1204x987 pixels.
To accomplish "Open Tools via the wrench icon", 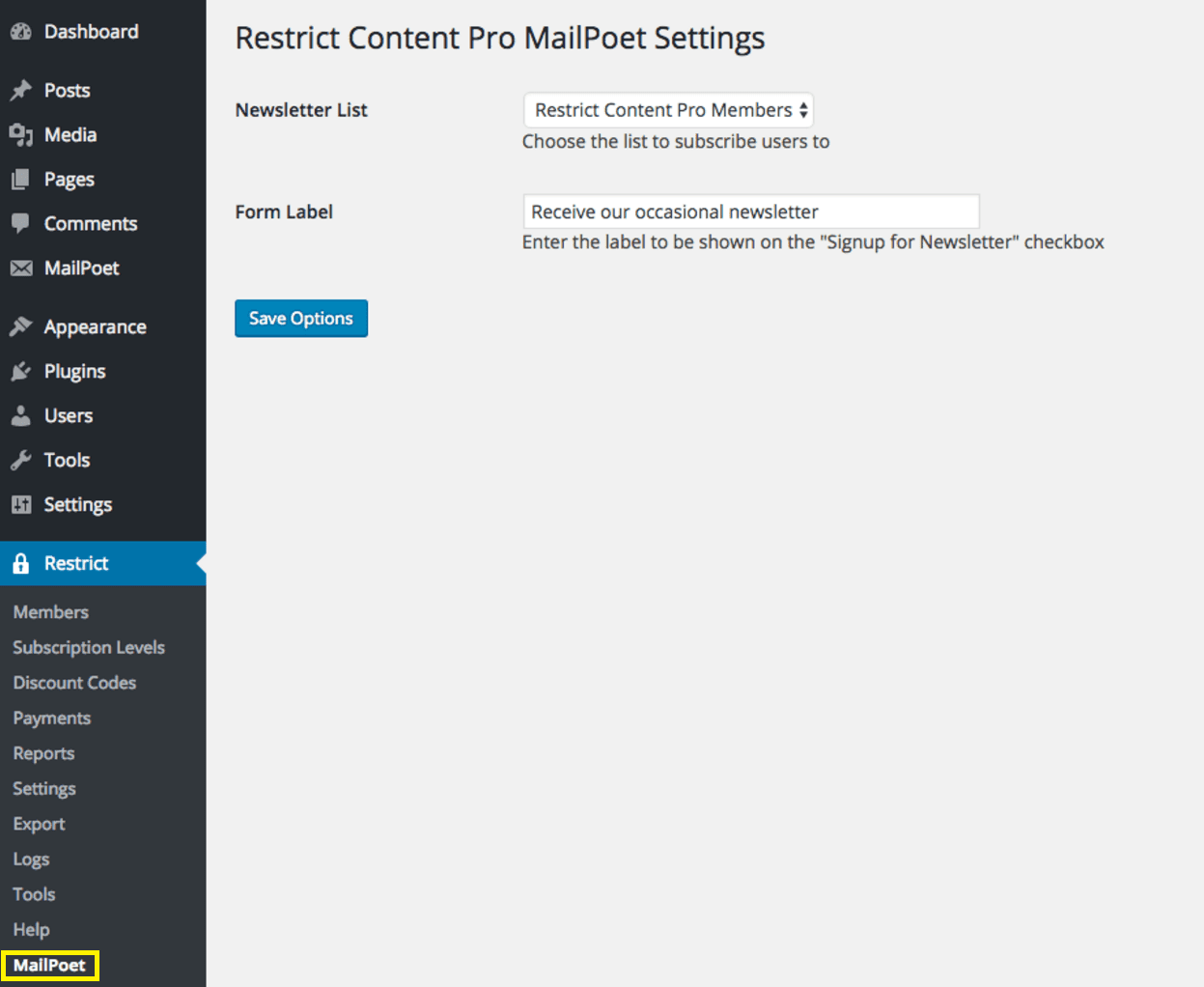I will pyautogui.click(x=21, y=460).
